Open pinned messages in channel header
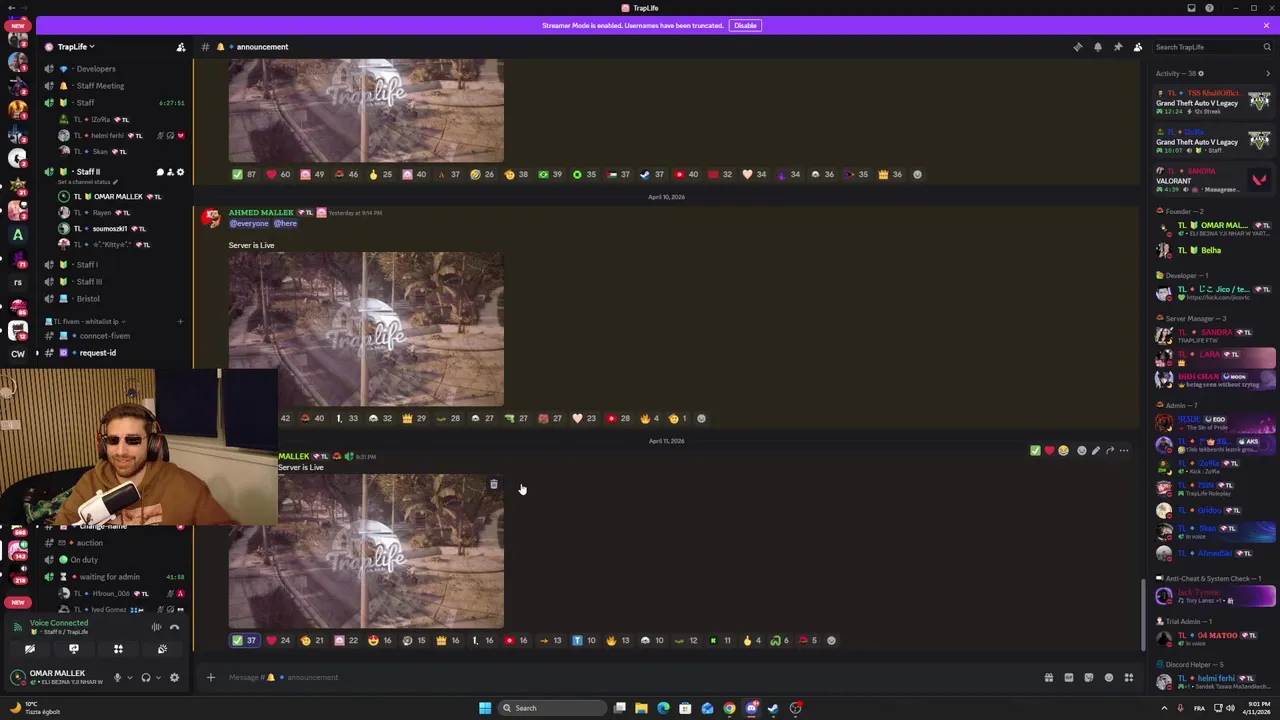 (x=1117, y=47)
